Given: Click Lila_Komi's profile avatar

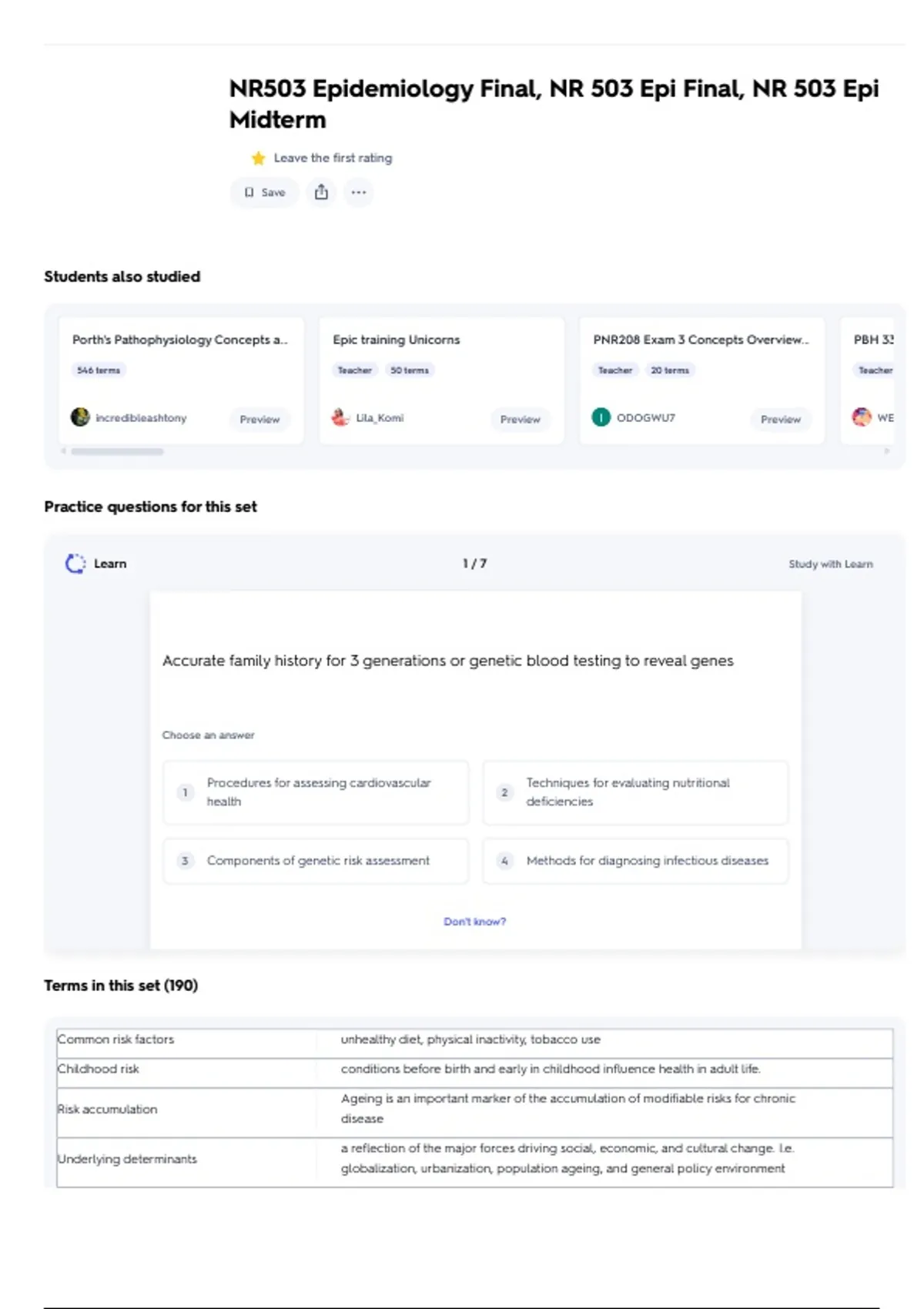Looking at the screenshot, I should pos(340,417).
